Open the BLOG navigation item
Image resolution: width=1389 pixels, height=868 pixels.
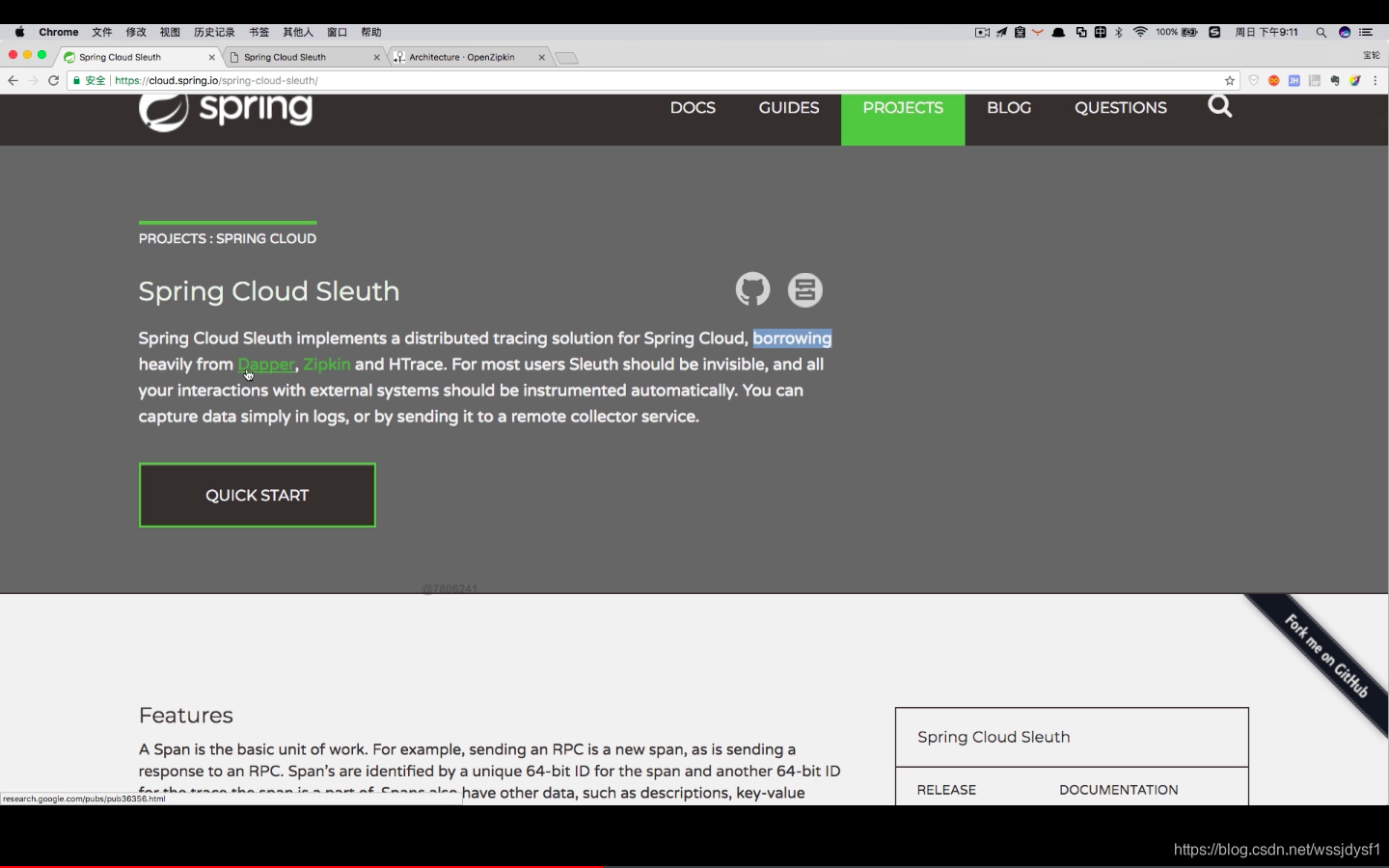(x=1009, y=108)
